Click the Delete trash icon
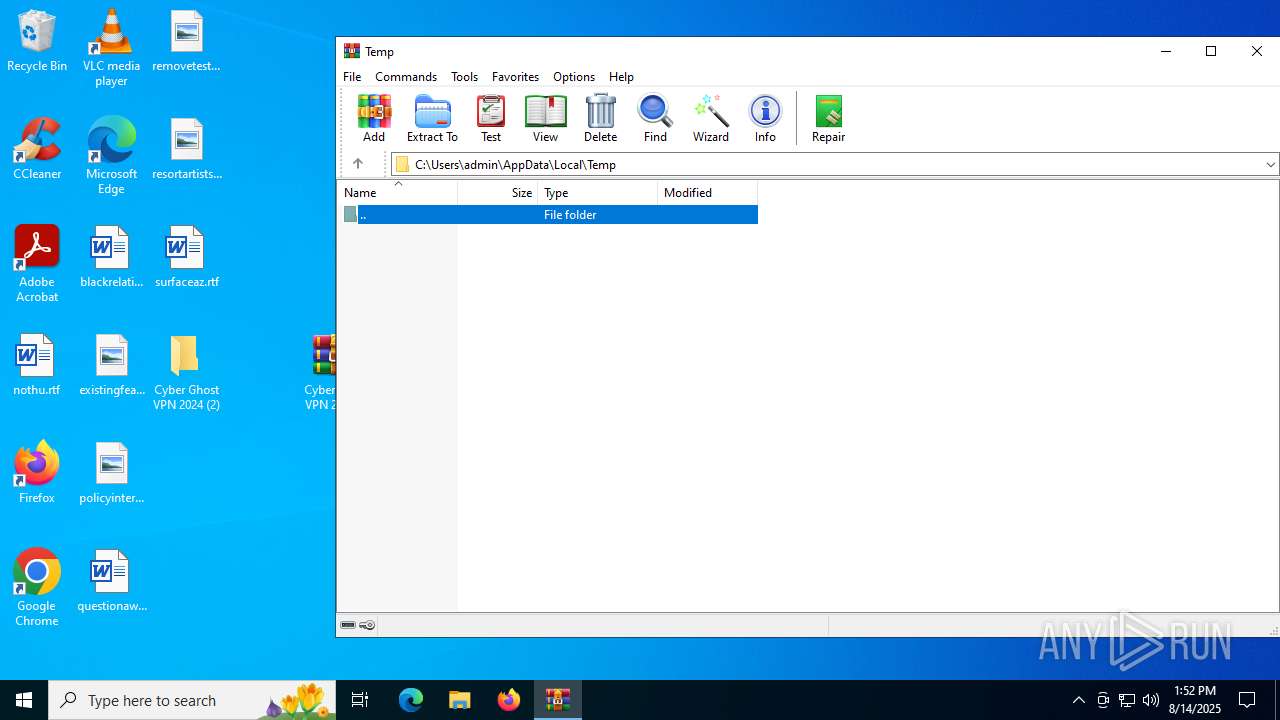 click(600, 118)
